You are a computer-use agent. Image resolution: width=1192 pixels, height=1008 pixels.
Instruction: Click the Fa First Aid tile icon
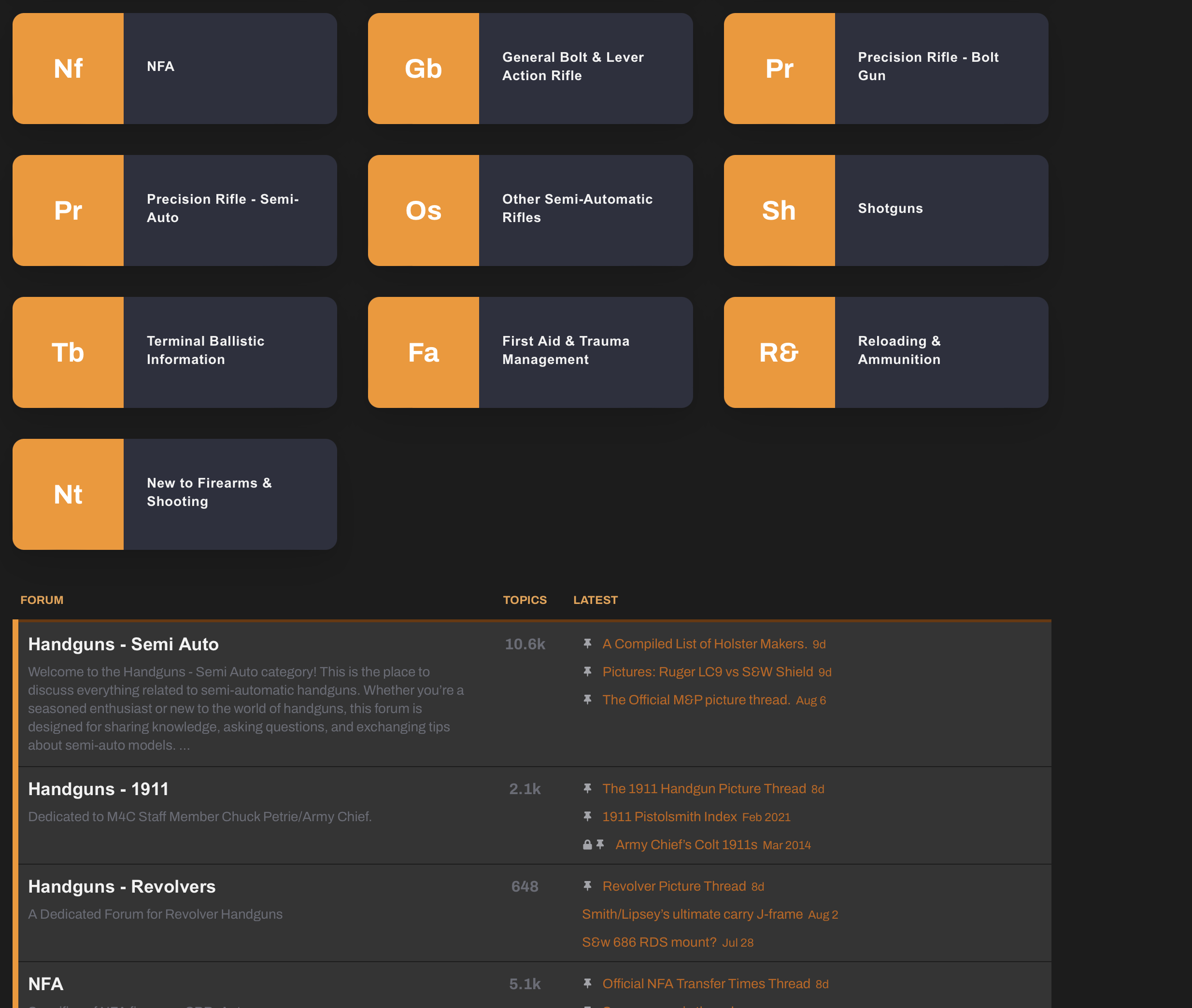[x=423, y=352]
